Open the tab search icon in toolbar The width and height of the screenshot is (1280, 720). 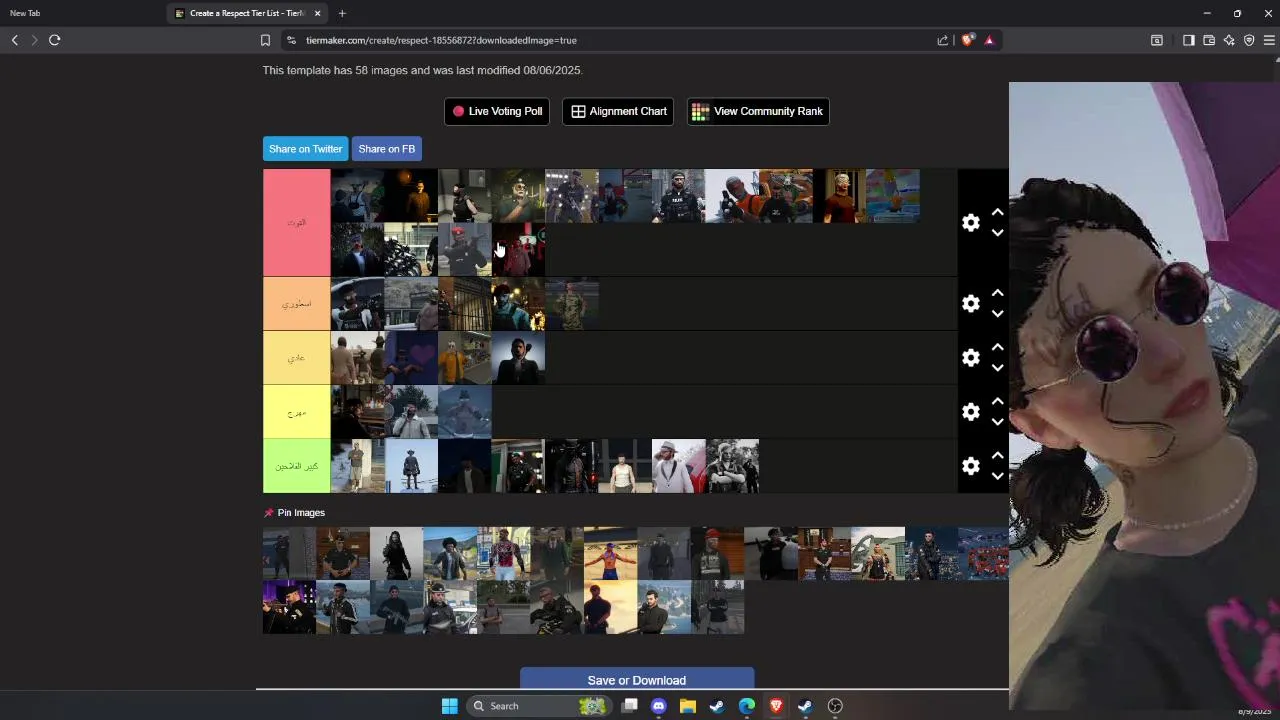(x=1157, y=40)
